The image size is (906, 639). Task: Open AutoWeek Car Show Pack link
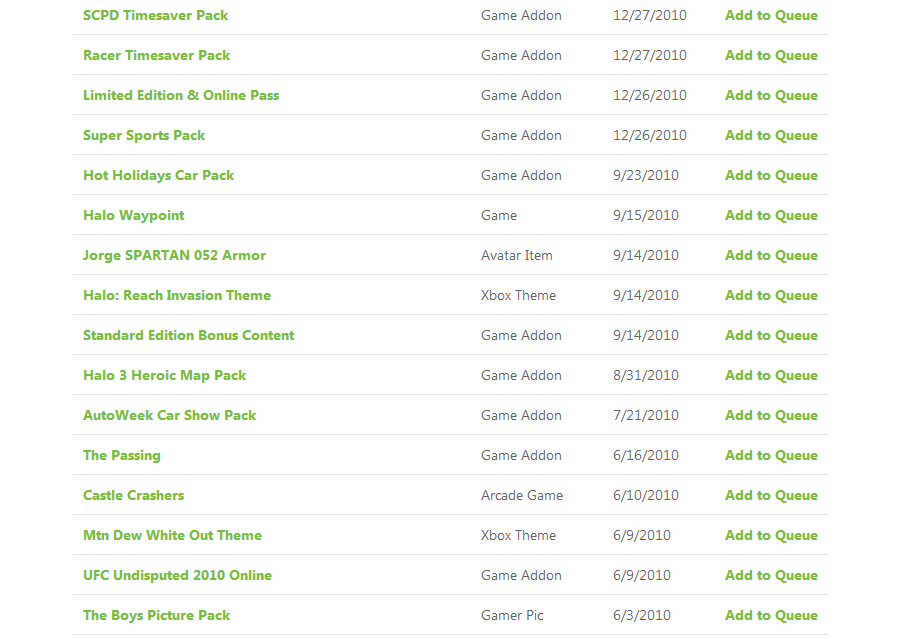(169, 415)
